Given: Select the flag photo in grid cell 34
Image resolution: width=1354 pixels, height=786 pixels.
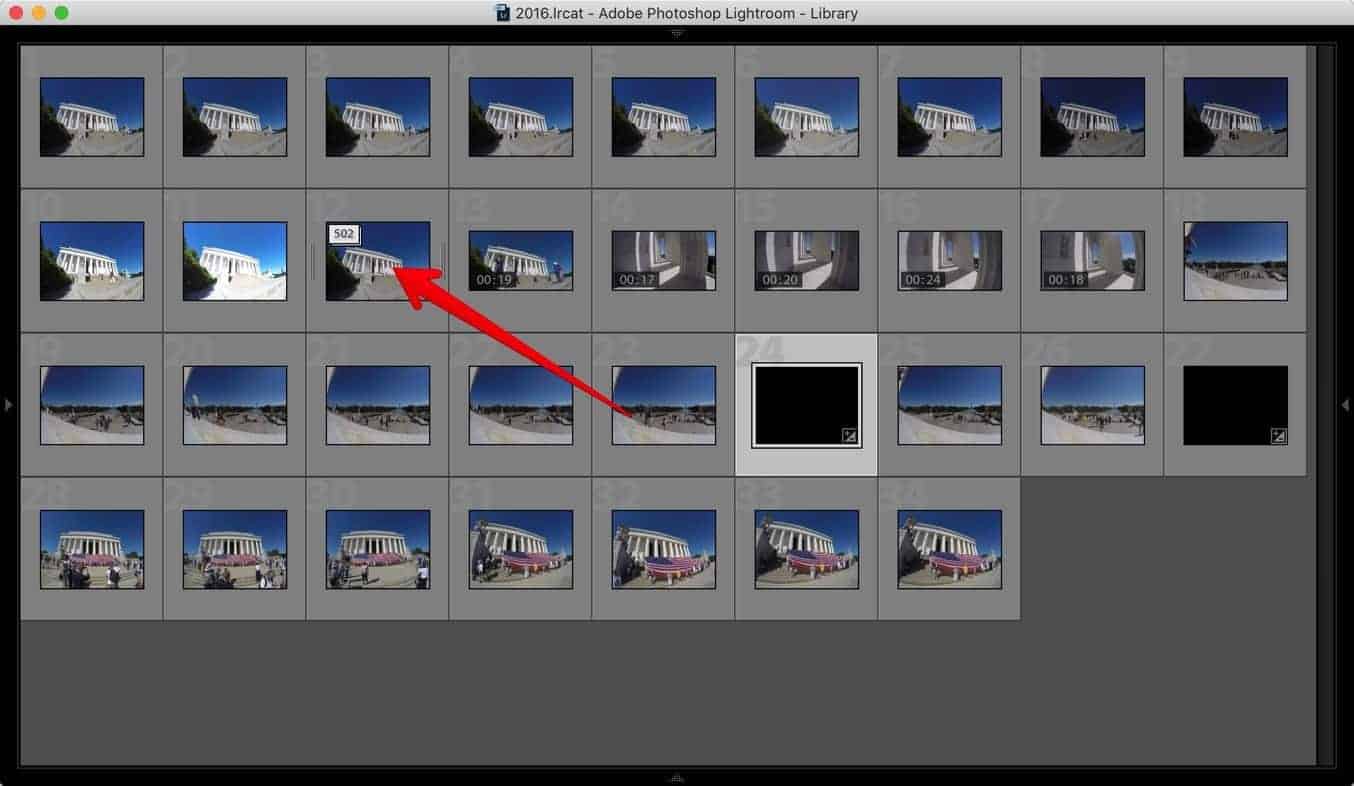Looking at the screenshot, I should [x=950, y=549].
